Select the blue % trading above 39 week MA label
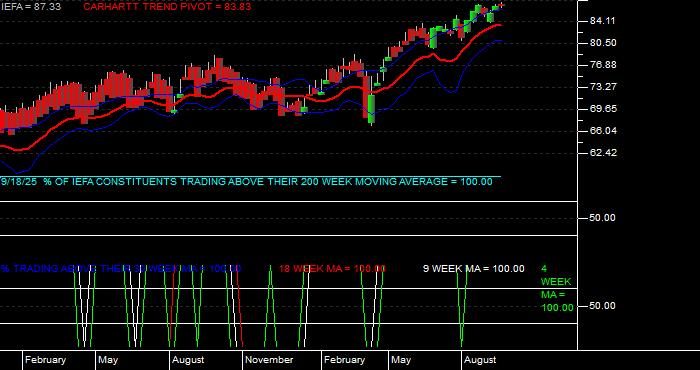The height and width of the screenshot is (370, 700). click(x=121, y=269)
